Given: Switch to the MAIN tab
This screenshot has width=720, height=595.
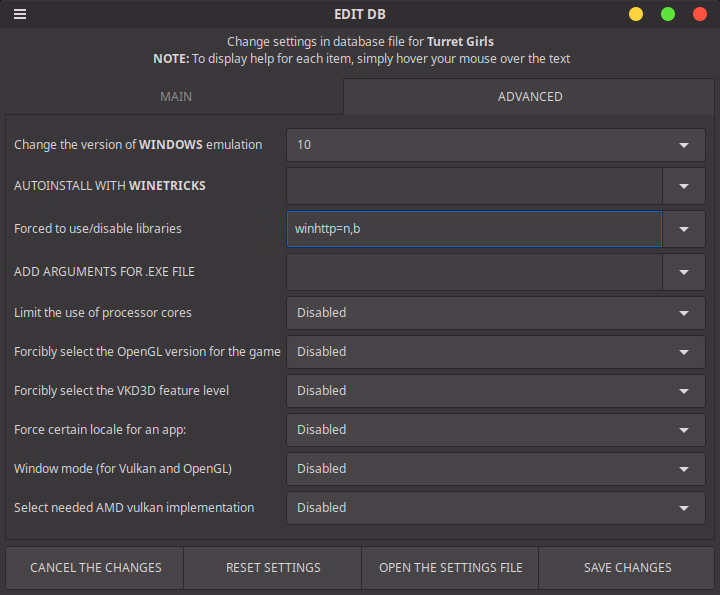Looking at the screenshot, I should (x=176, y=97).
